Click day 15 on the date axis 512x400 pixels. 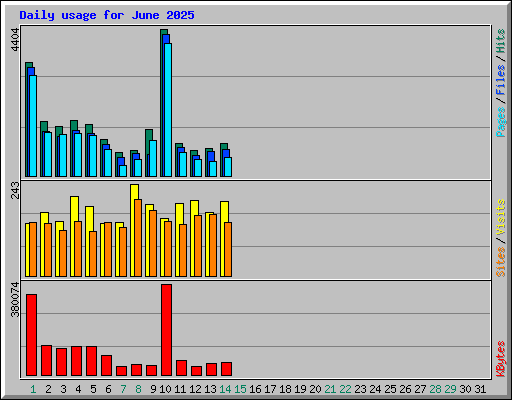pos(240,389)
